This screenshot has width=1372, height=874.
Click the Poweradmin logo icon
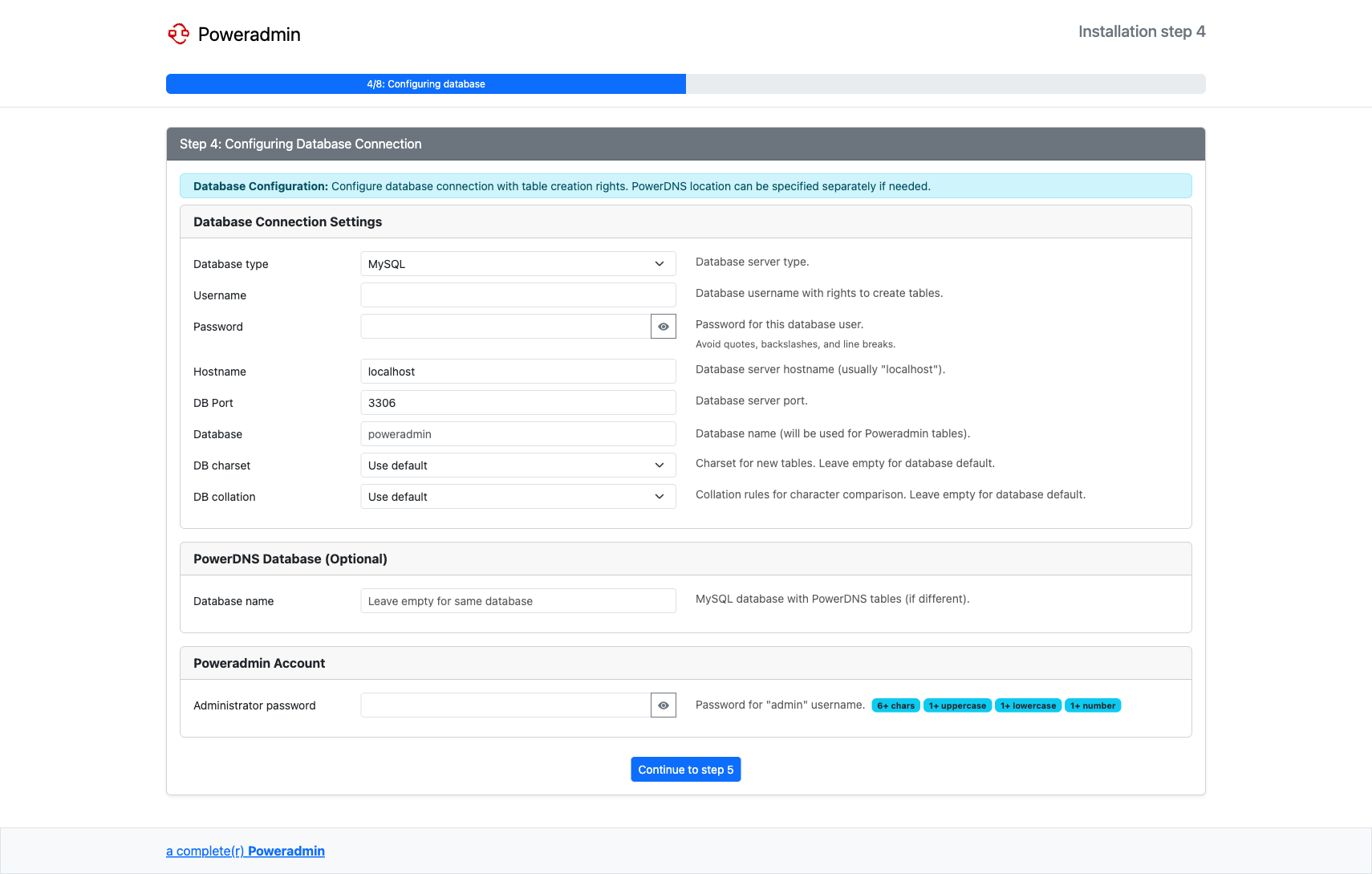[x=178, y=34]
